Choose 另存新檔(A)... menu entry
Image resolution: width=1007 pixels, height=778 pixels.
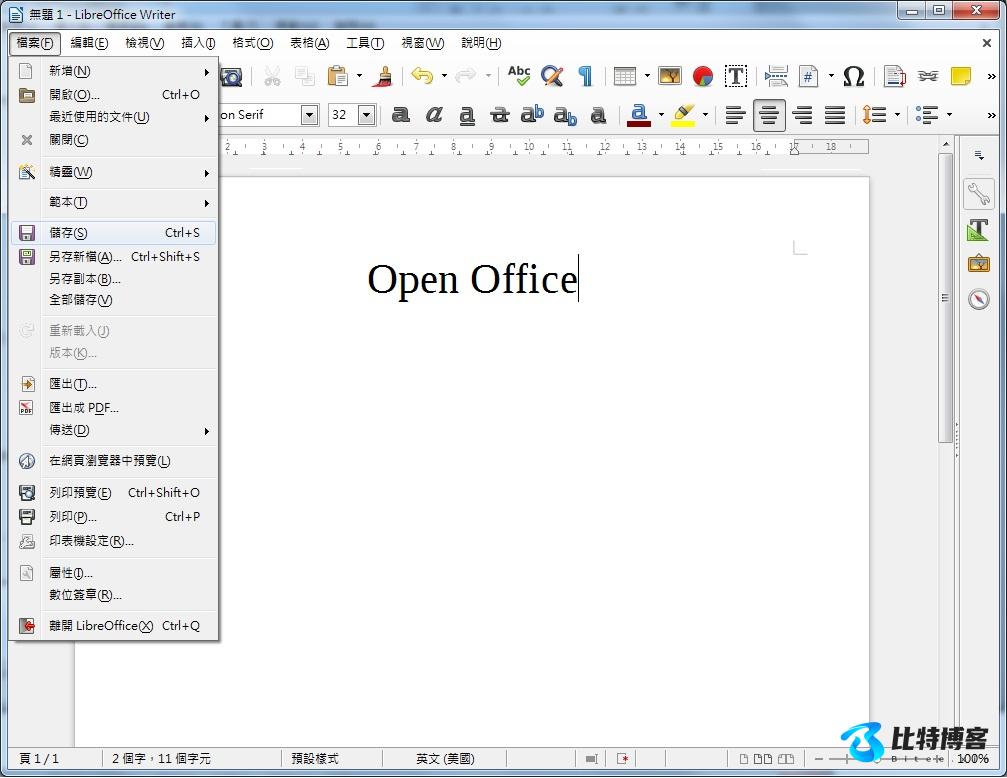(x=114, y=257)
